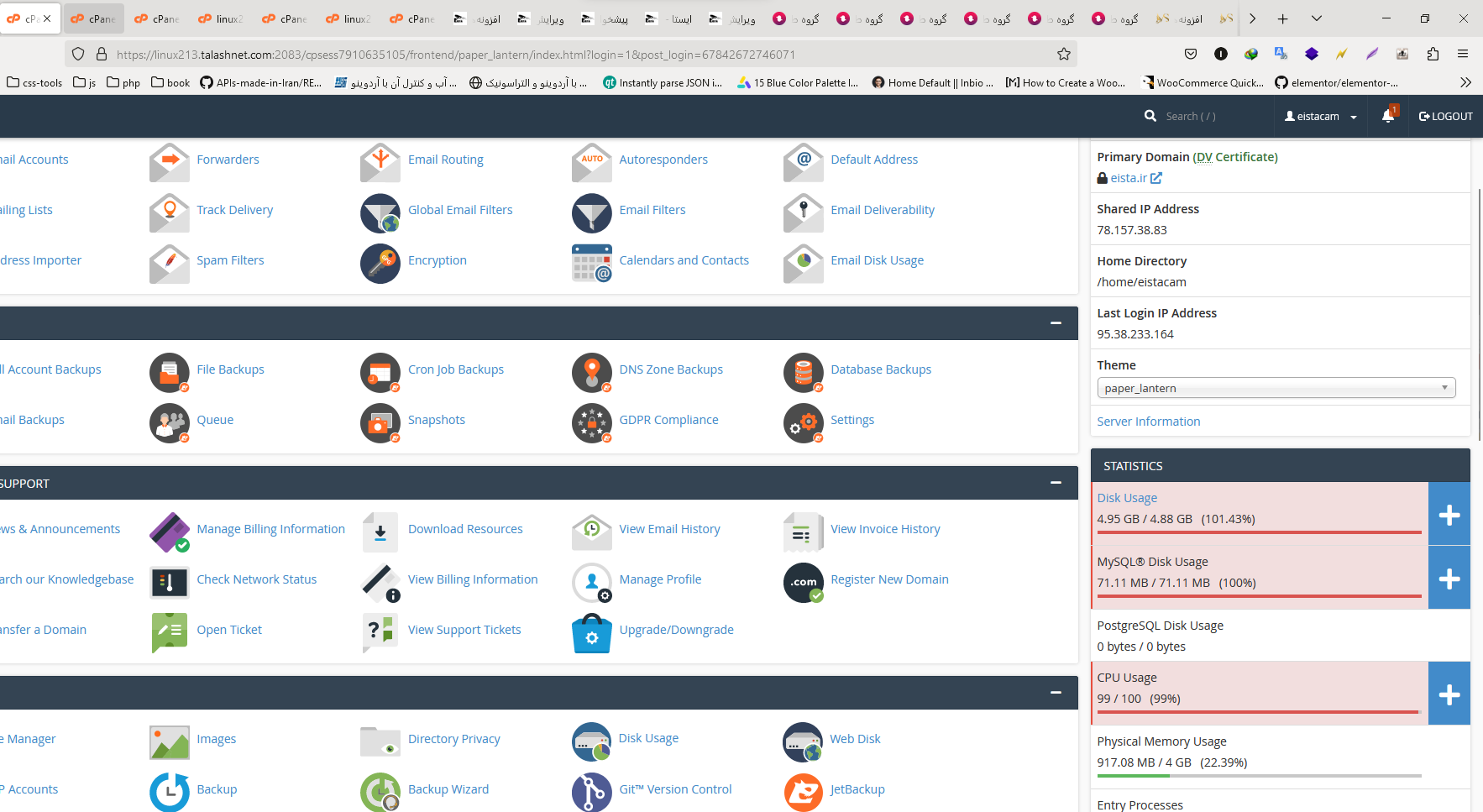The image size is (1483, 812).
Task: Open the css-tools bookmark folder
Action: [34, 82]
